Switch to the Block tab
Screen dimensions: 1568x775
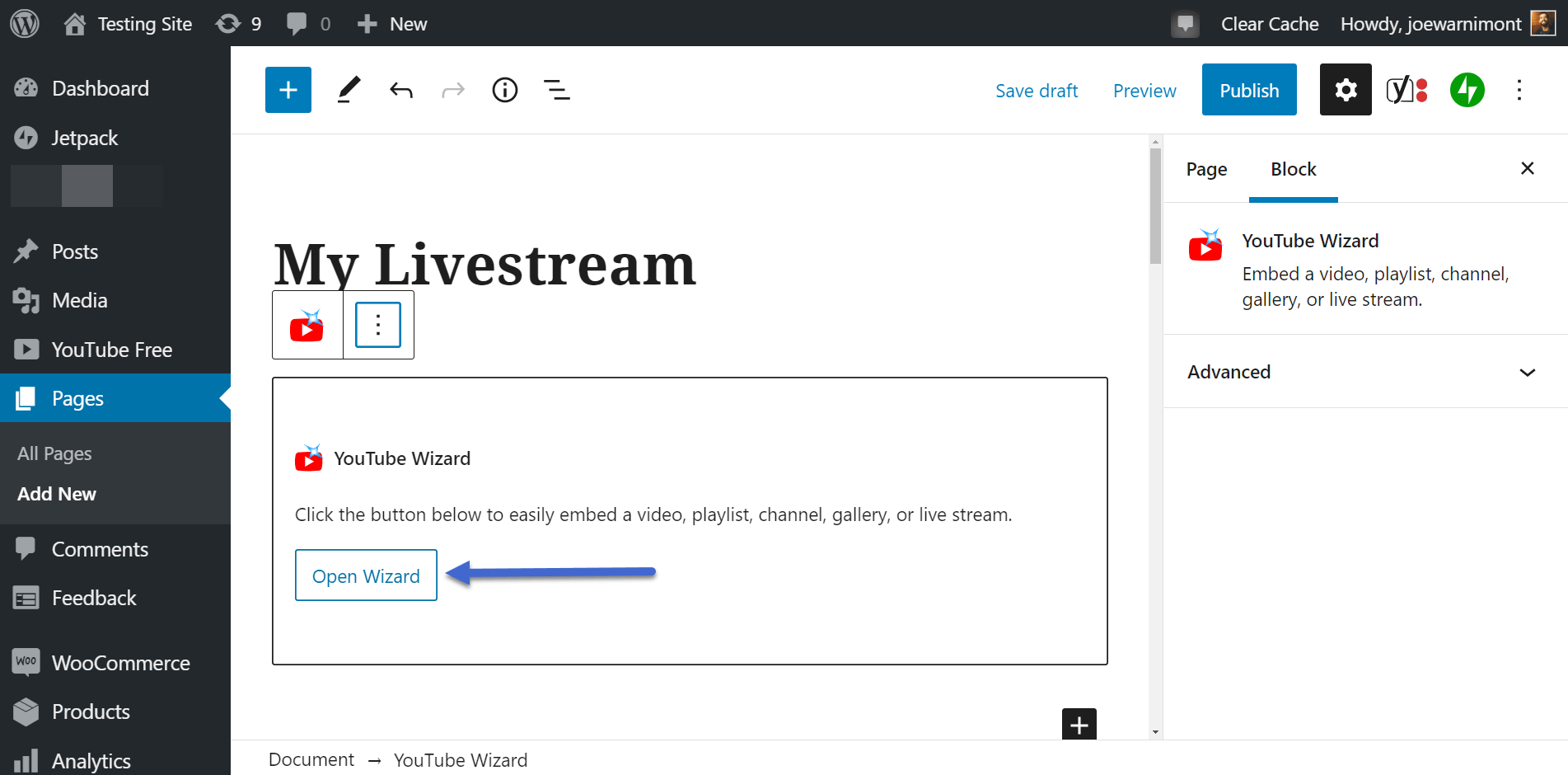[1294, 169]
